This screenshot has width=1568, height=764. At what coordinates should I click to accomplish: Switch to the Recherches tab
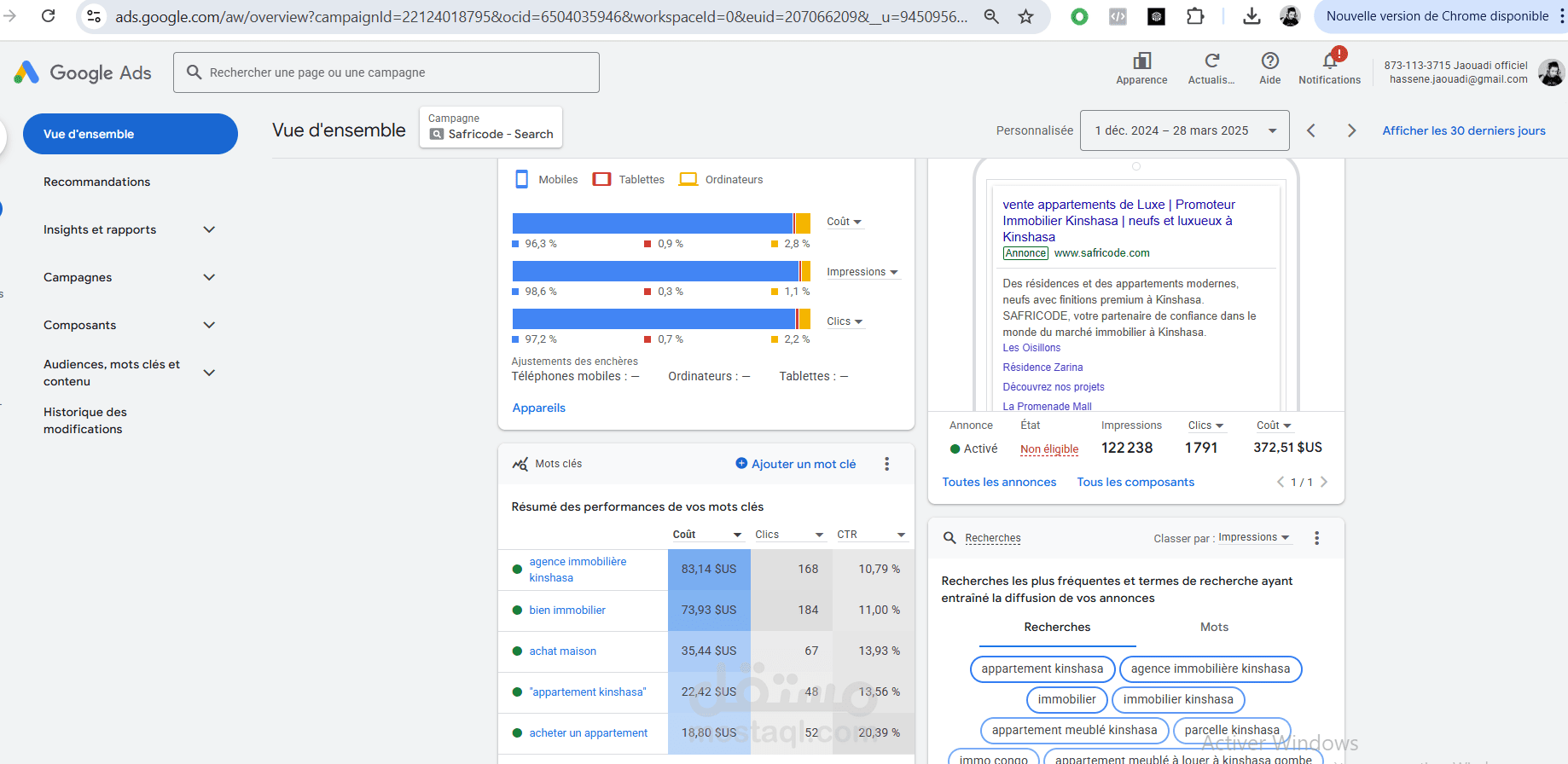[1057, 627]
